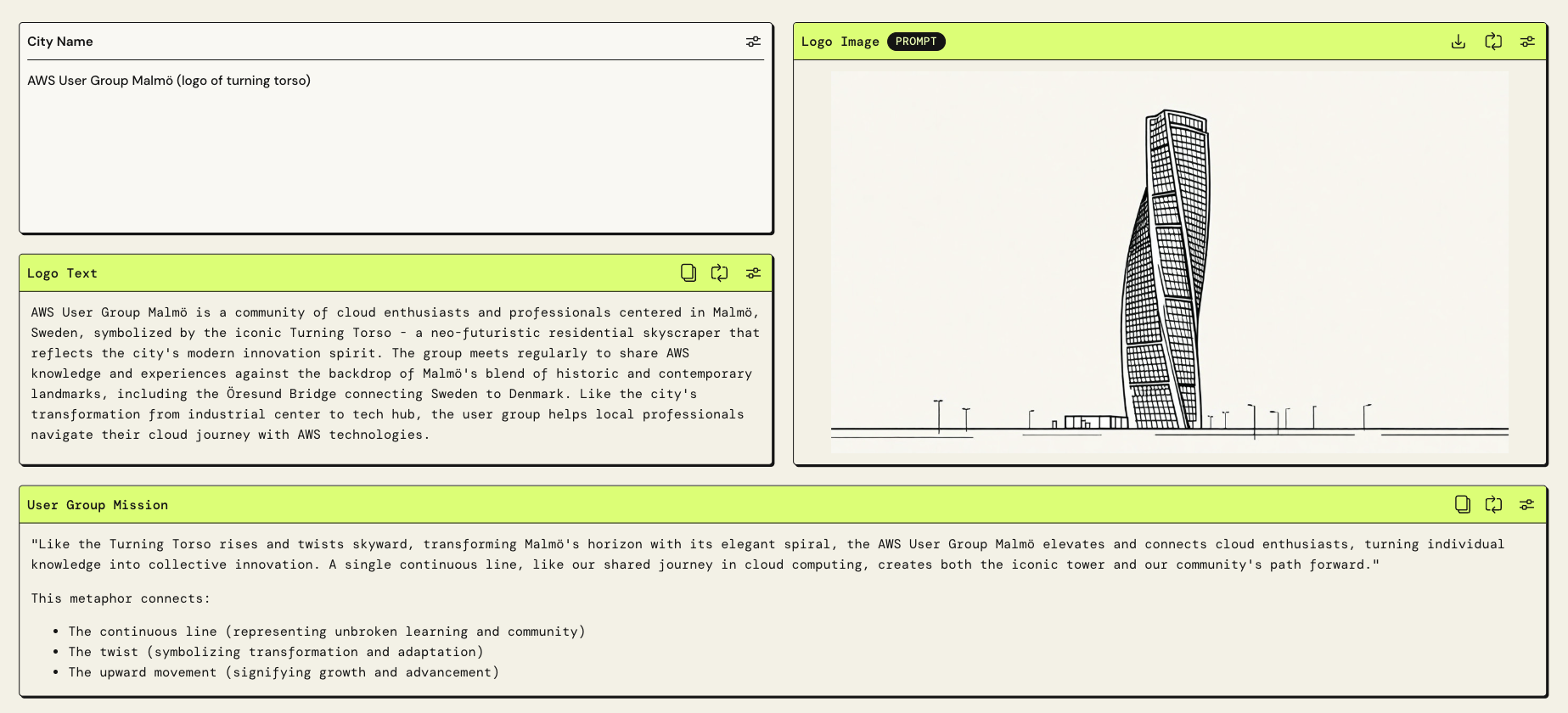Click the "User Group Mission" block title
This screenshot has width=1568, height=713.
click(x=98, y=505)
